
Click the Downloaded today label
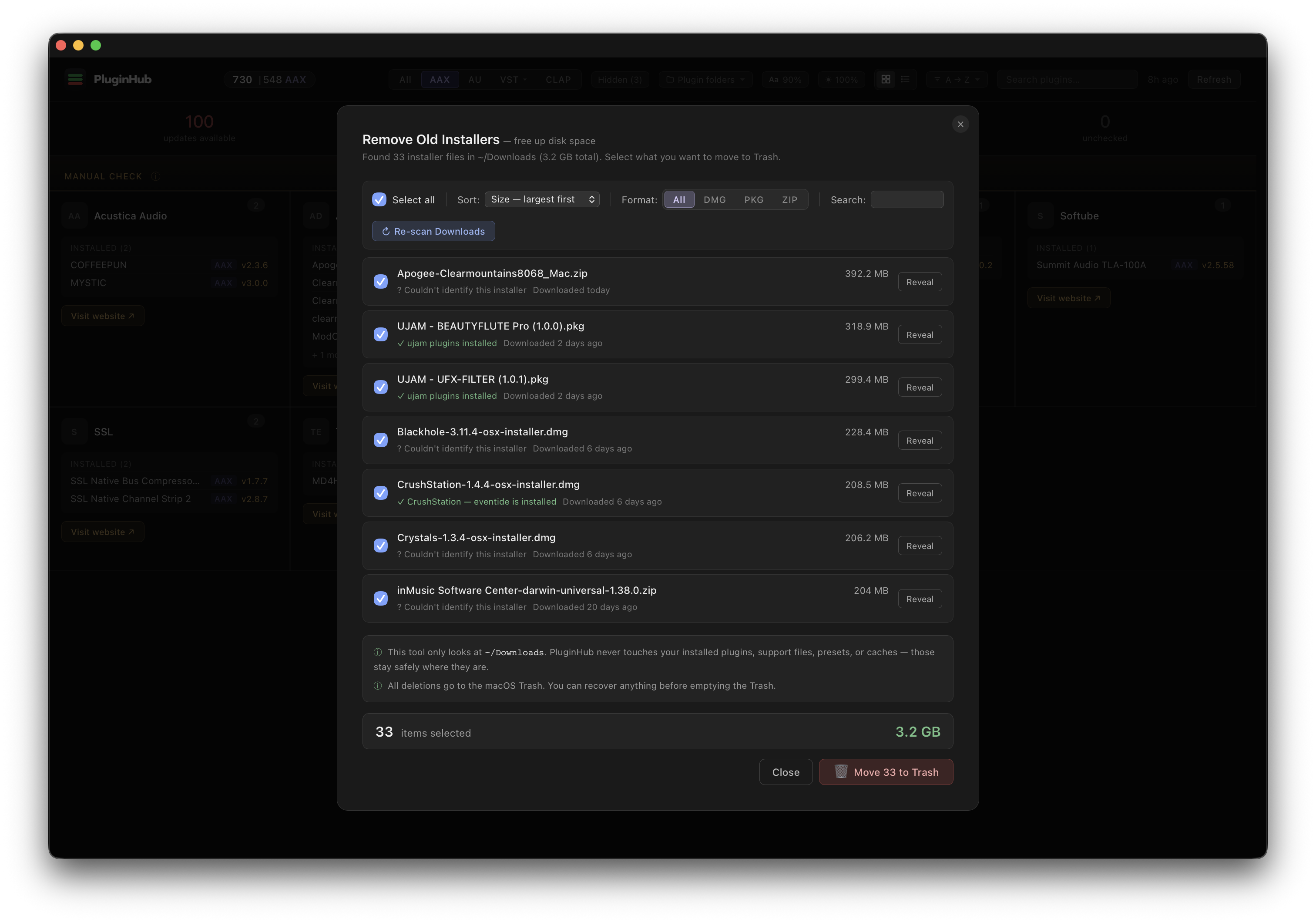point(571,290)
